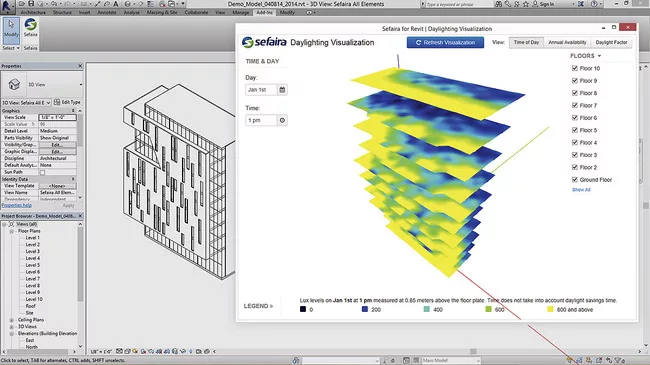Open the calendar picker next to Jan 1st
Screen dimensions: 650x365
click(x=282, y=90)
